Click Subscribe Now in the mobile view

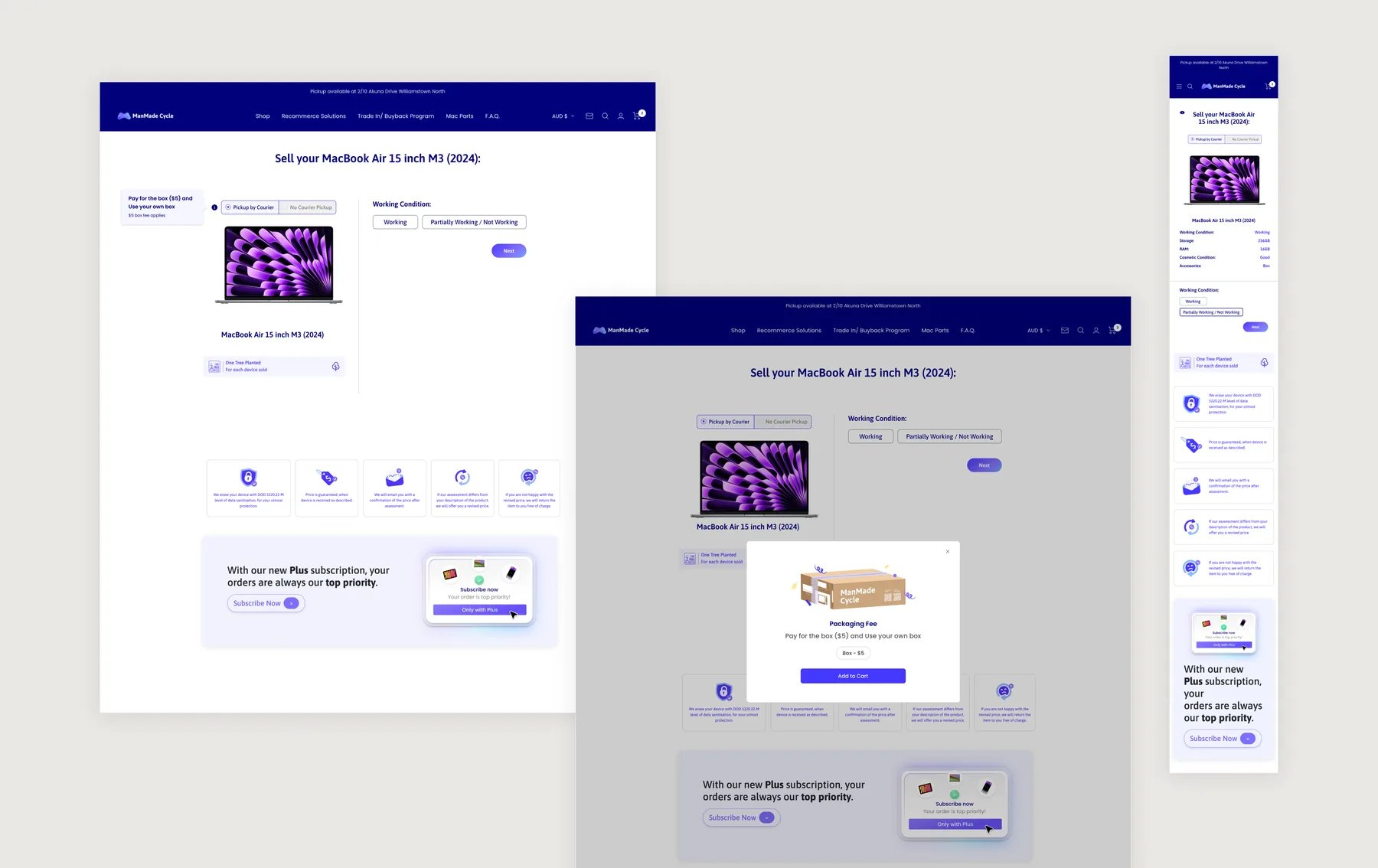point(1223,739)
